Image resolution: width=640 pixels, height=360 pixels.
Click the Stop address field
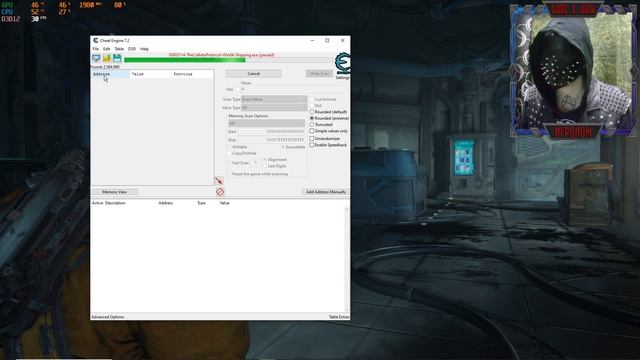tap(272, 140)
